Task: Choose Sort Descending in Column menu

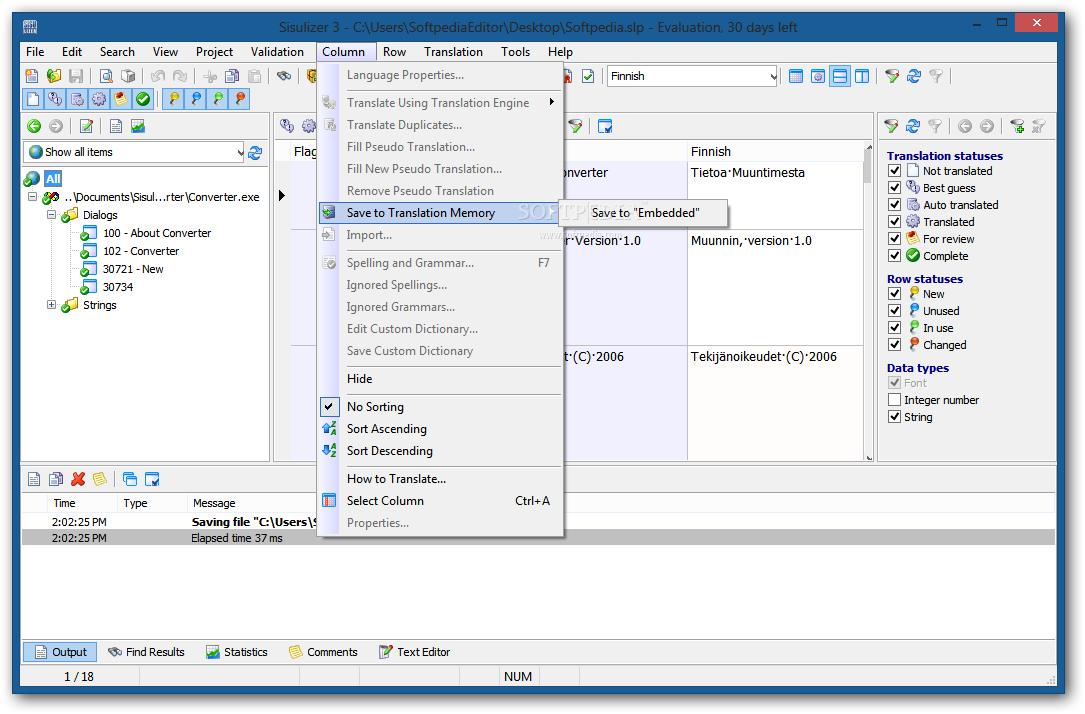Action: (x=440, y=451)
